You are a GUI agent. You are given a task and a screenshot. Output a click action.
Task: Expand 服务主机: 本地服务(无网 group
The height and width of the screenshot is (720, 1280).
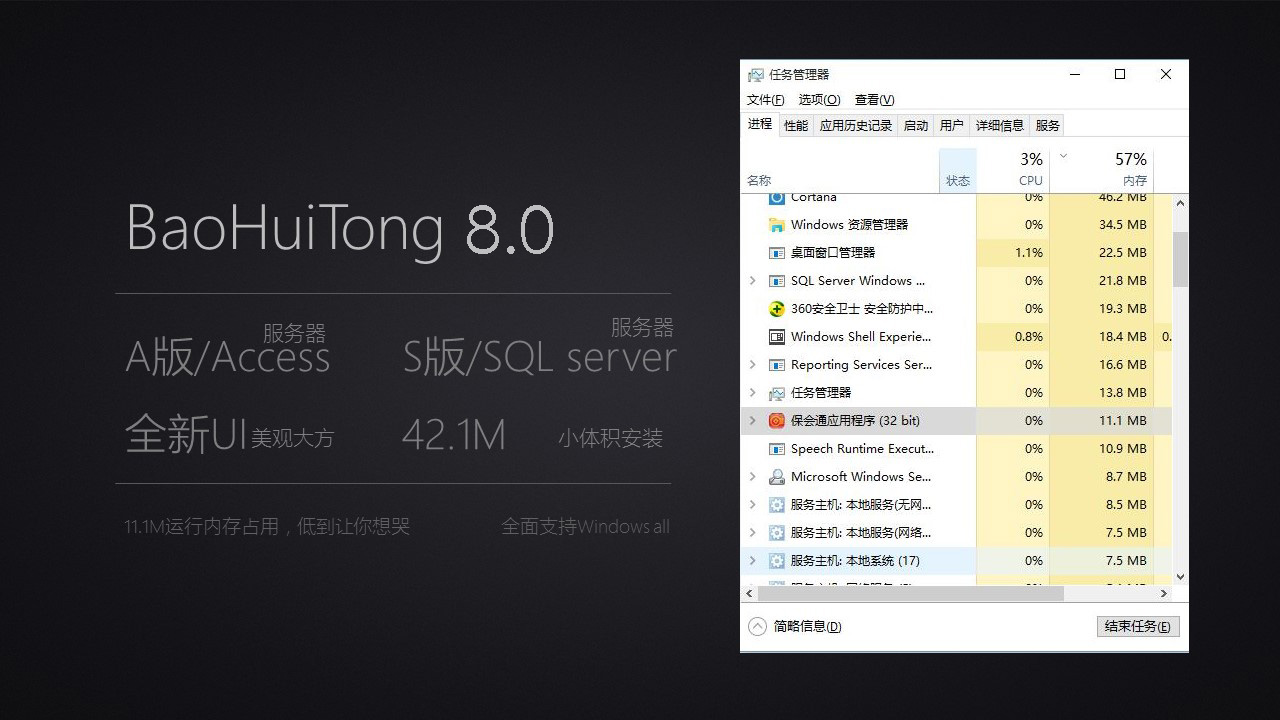tap(753, 505)
